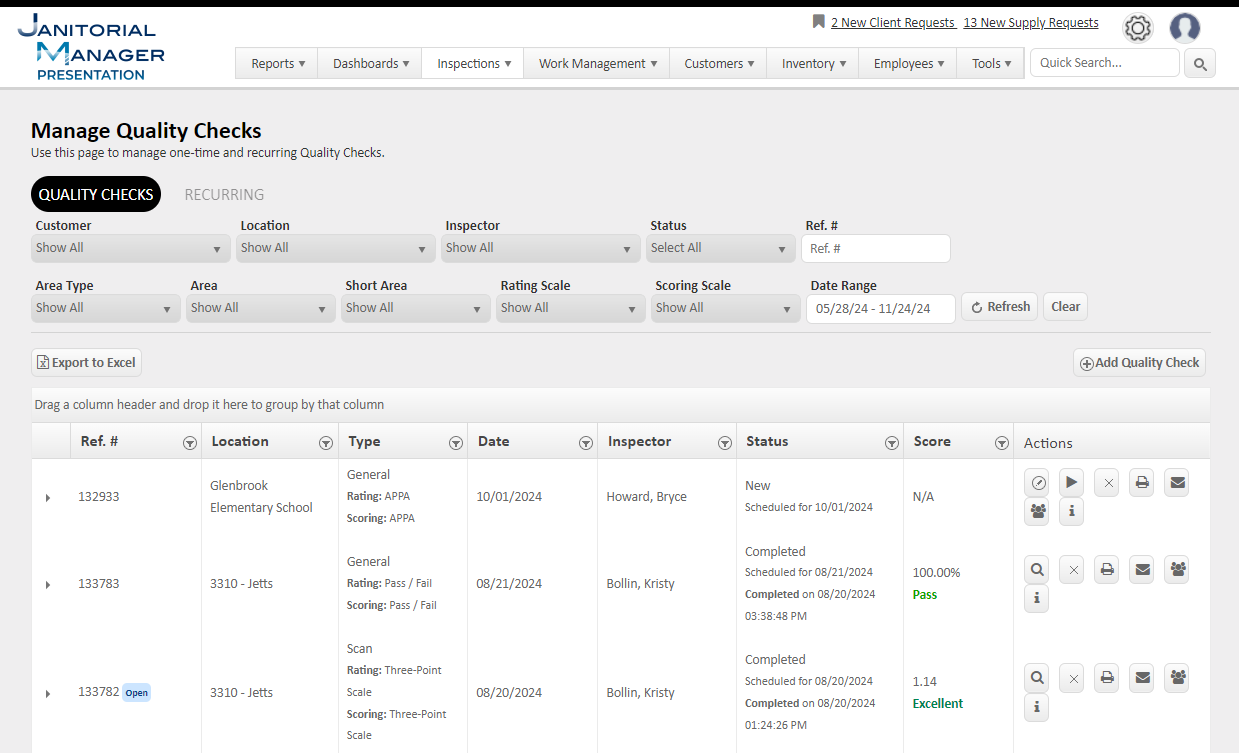Screen dimensions: 1239x753
Task: Email quality check 132933 using envelope icon
Action: tap(1177, 483)
